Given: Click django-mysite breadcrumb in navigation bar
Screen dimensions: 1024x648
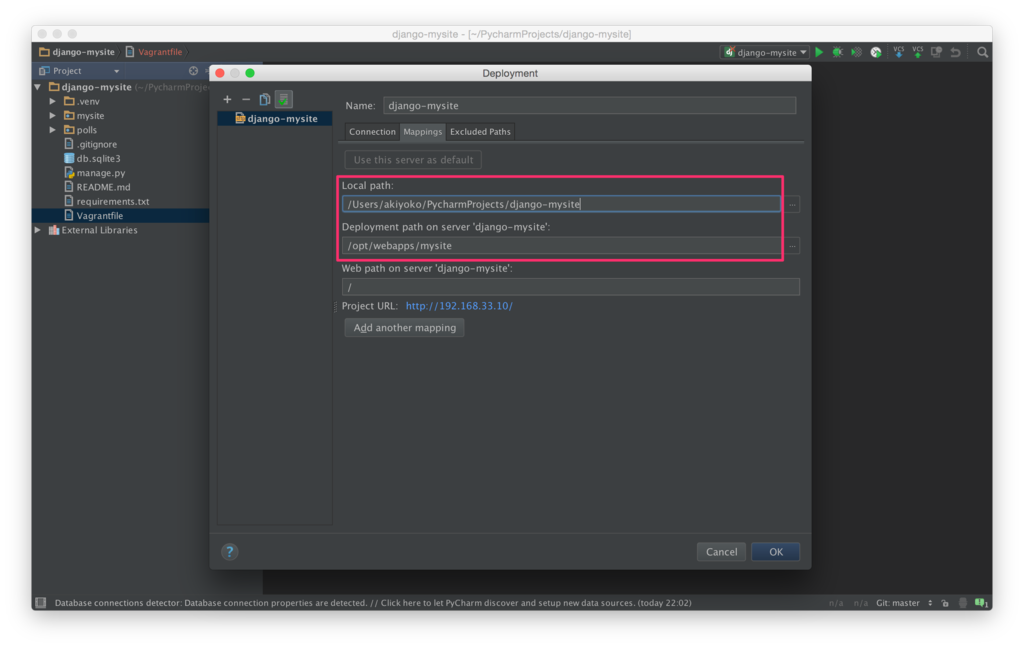Looking at the screenshot, I should [77, 52].
